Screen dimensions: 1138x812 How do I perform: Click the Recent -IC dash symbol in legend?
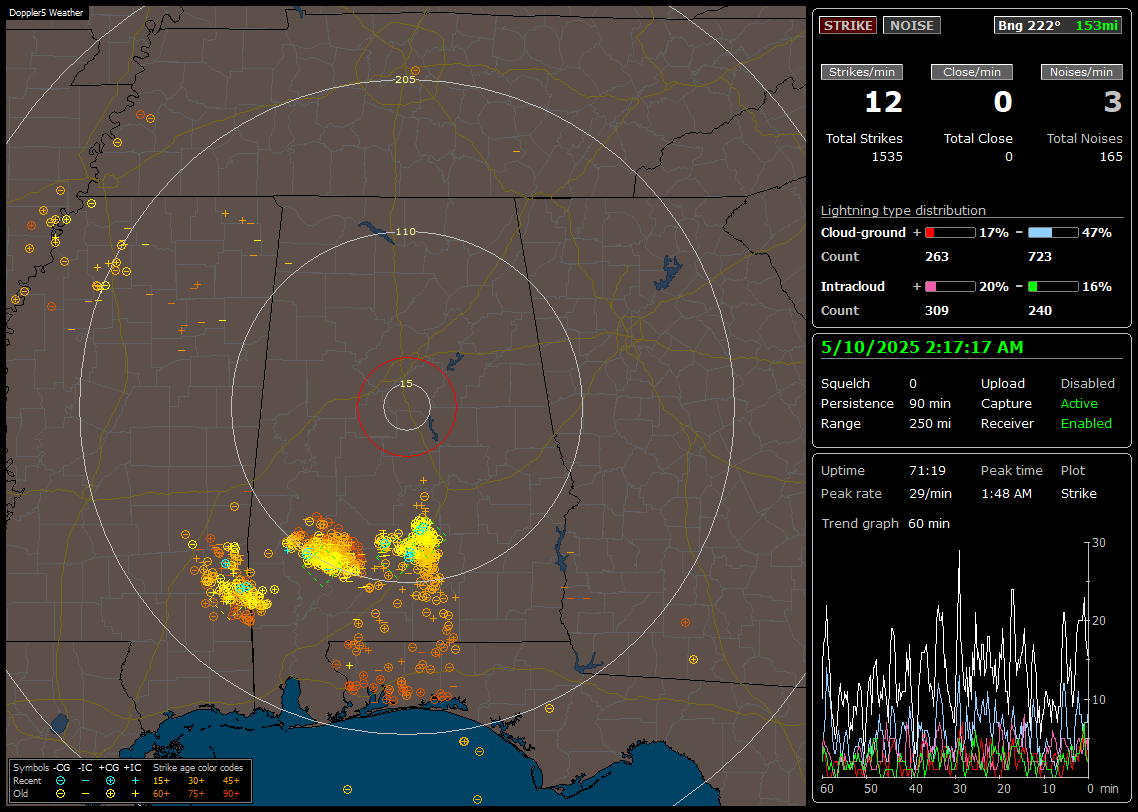coord(85,781)
